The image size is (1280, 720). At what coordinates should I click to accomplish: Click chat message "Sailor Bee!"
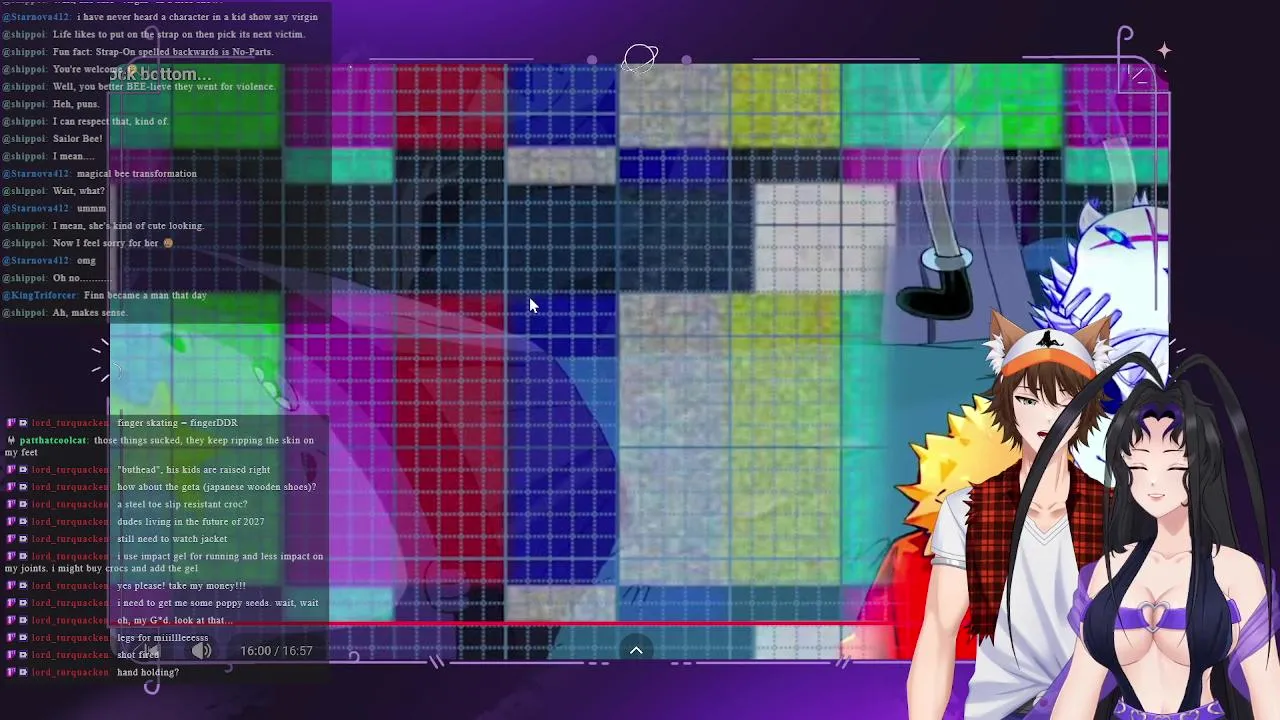(x=77, y=138)
